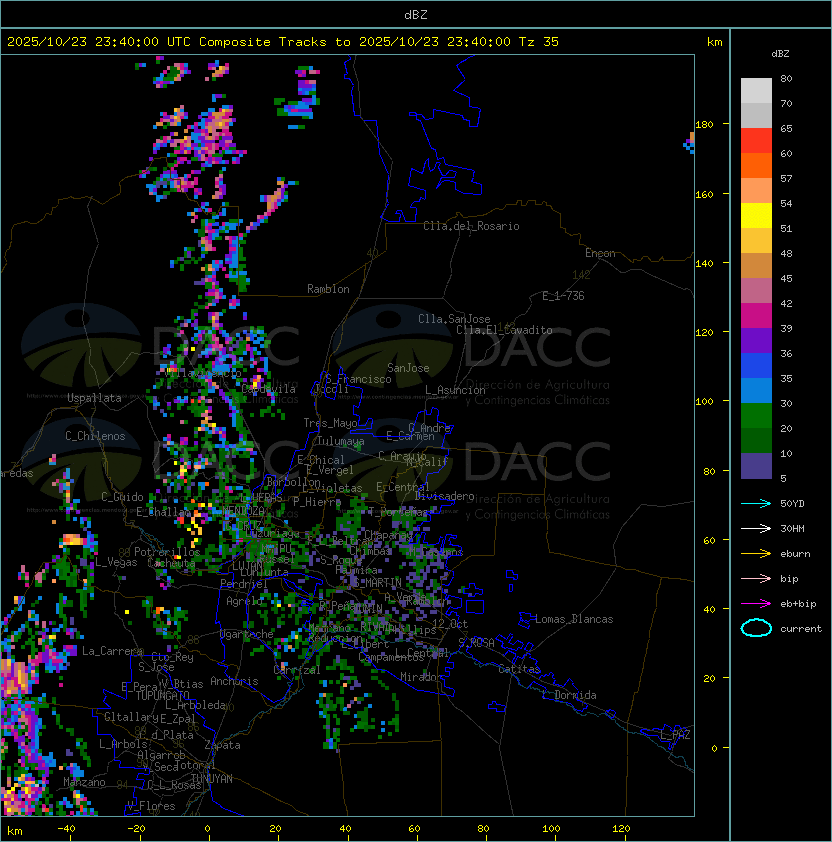
Task: Click the Divisadero place label
Action: pyautogui.click(x=444, y=496)
